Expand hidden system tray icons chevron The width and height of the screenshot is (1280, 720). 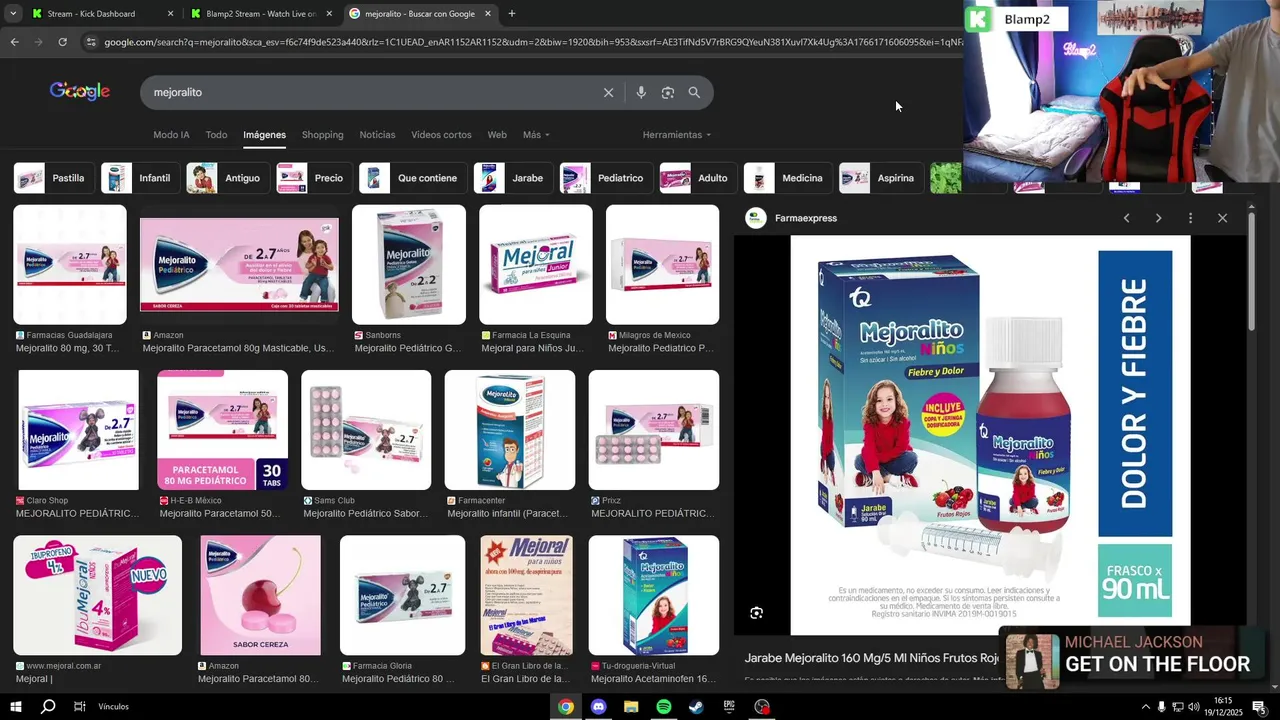pos(1145,707)
